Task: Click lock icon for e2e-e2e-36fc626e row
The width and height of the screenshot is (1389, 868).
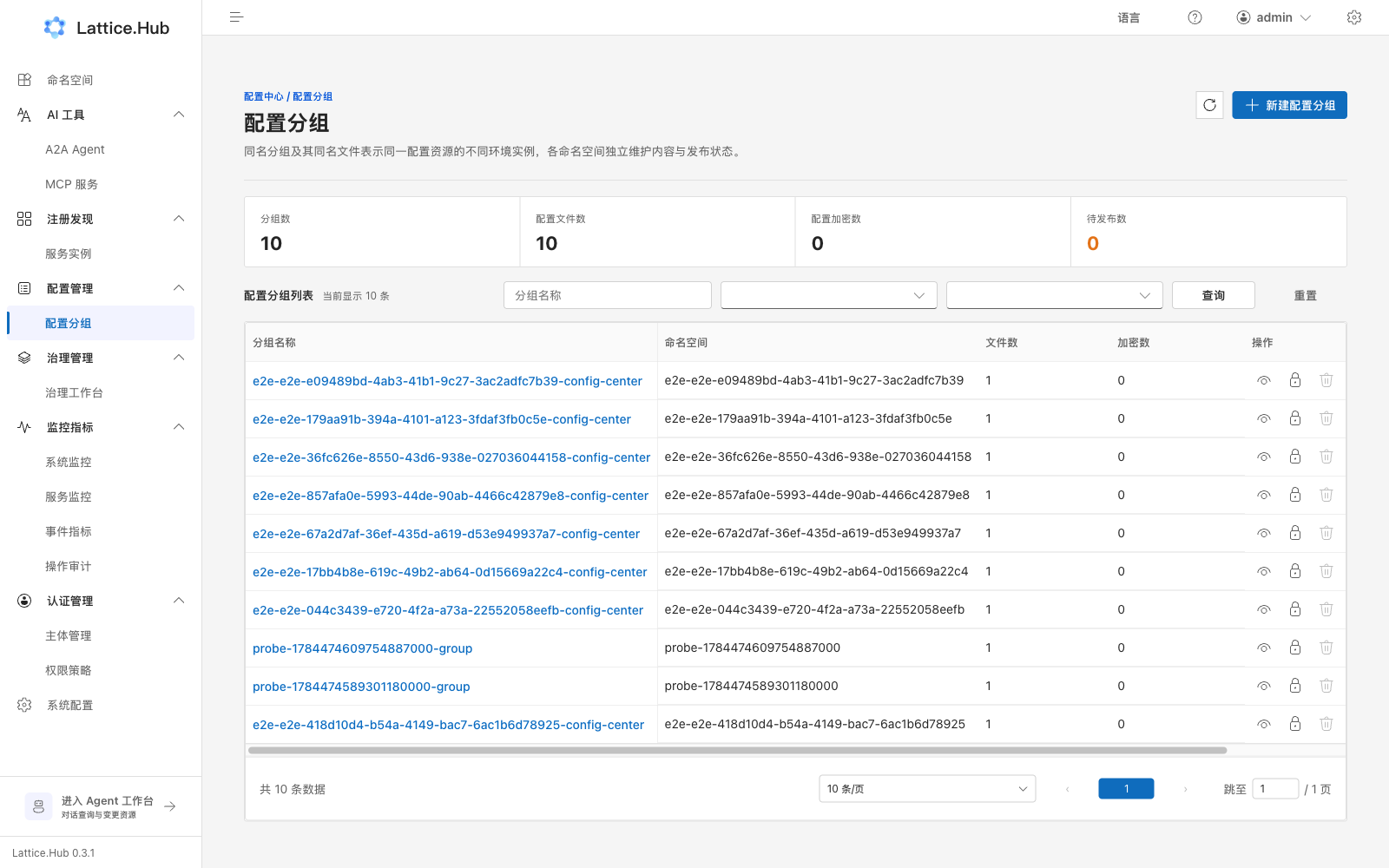Action: click(1295, 457)
